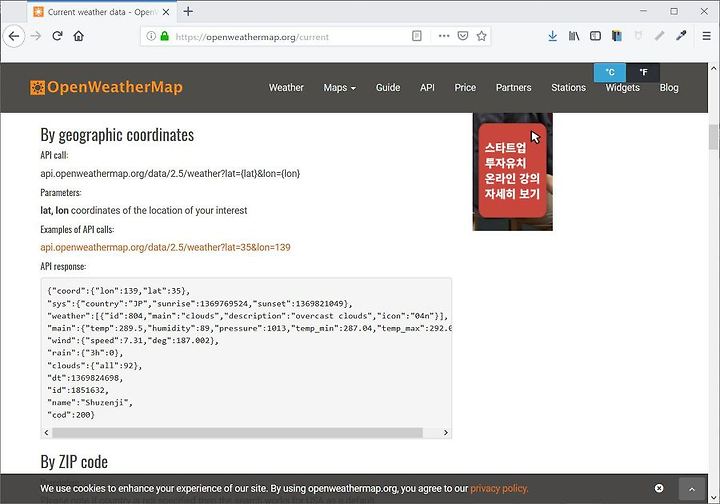Open page actions three-dots menu
720x504 pixels.
tap(444, 36)
